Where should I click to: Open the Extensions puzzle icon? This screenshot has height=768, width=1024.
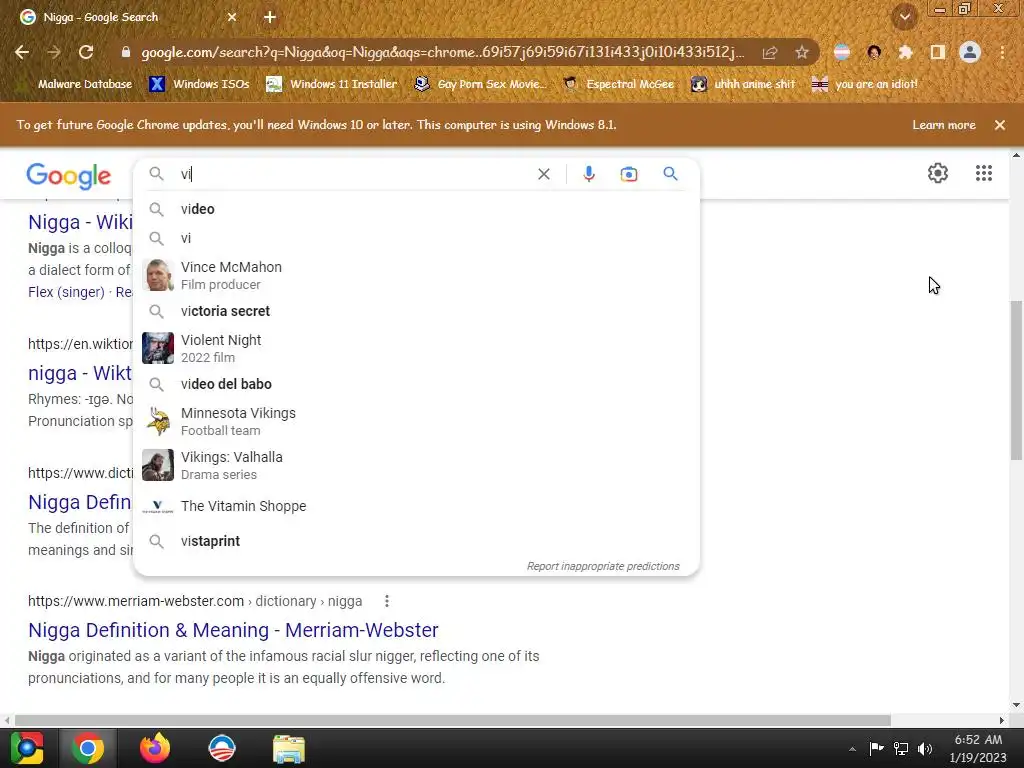(x=905, y=52)
